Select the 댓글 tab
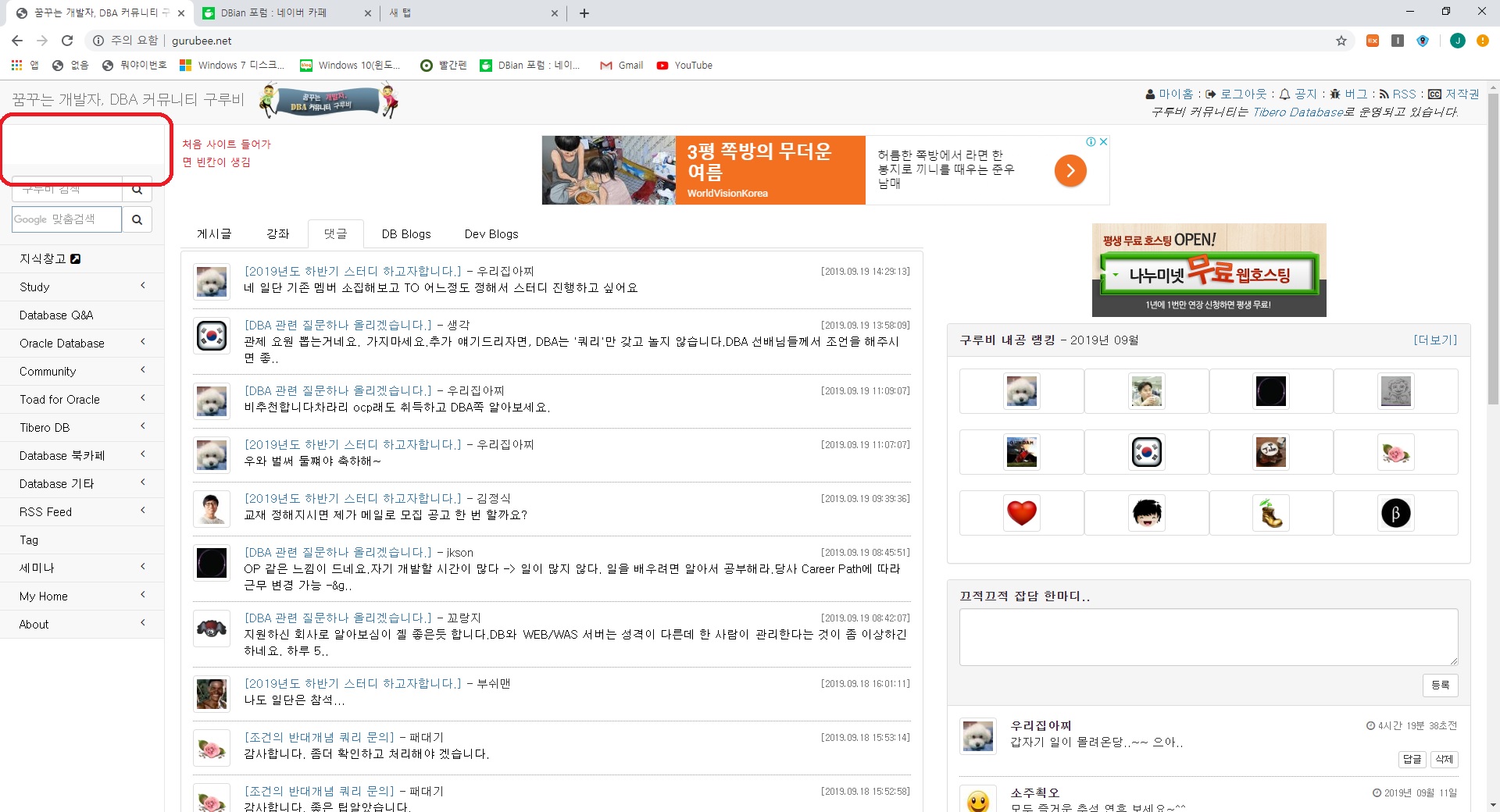Screen dimensions: 1500x812 [335, 234]
